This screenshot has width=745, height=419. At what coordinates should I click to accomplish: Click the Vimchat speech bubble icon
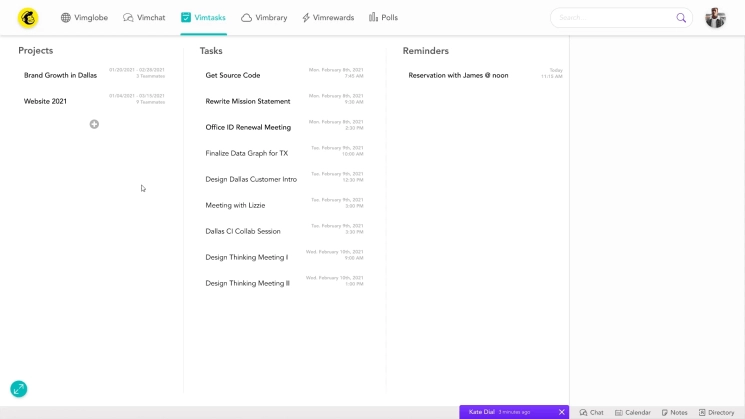(128, 18)
